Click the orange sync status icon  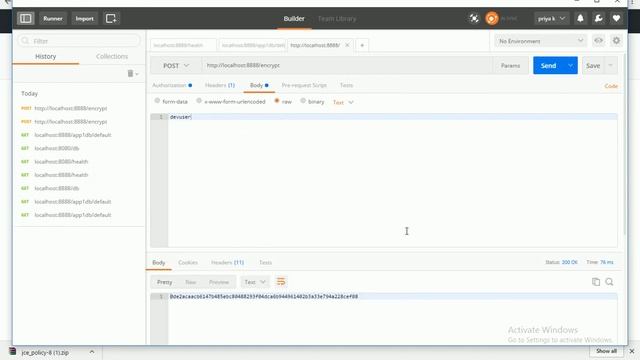click(492, 18)
